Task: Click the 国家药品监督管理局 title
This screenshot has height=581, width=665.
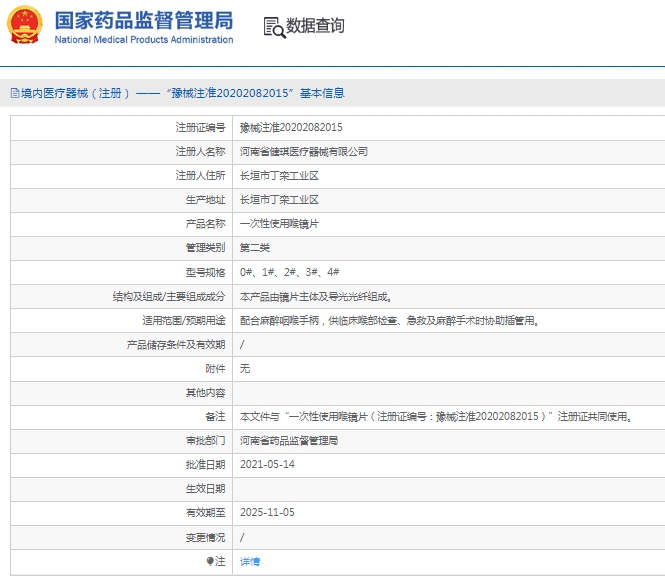Action: point(144,20)
